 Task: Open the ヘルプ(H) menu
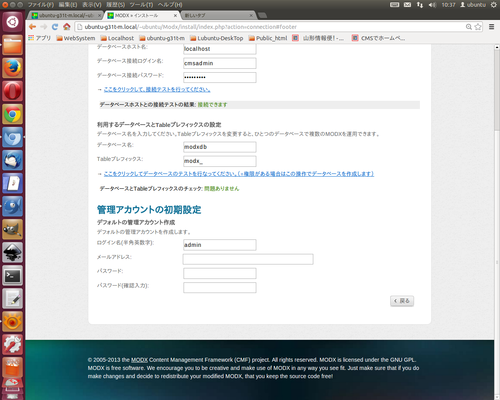pyautogui.click(x=170, y=5)
